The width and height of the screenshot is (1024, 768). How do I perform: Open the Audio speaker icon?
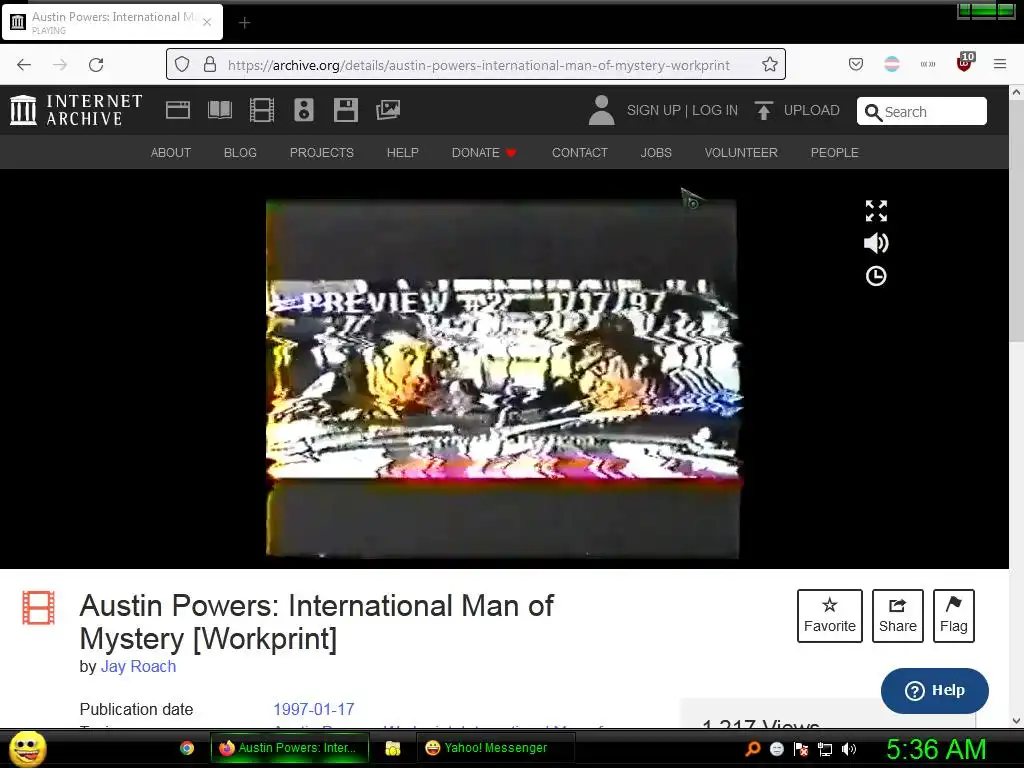304,110
